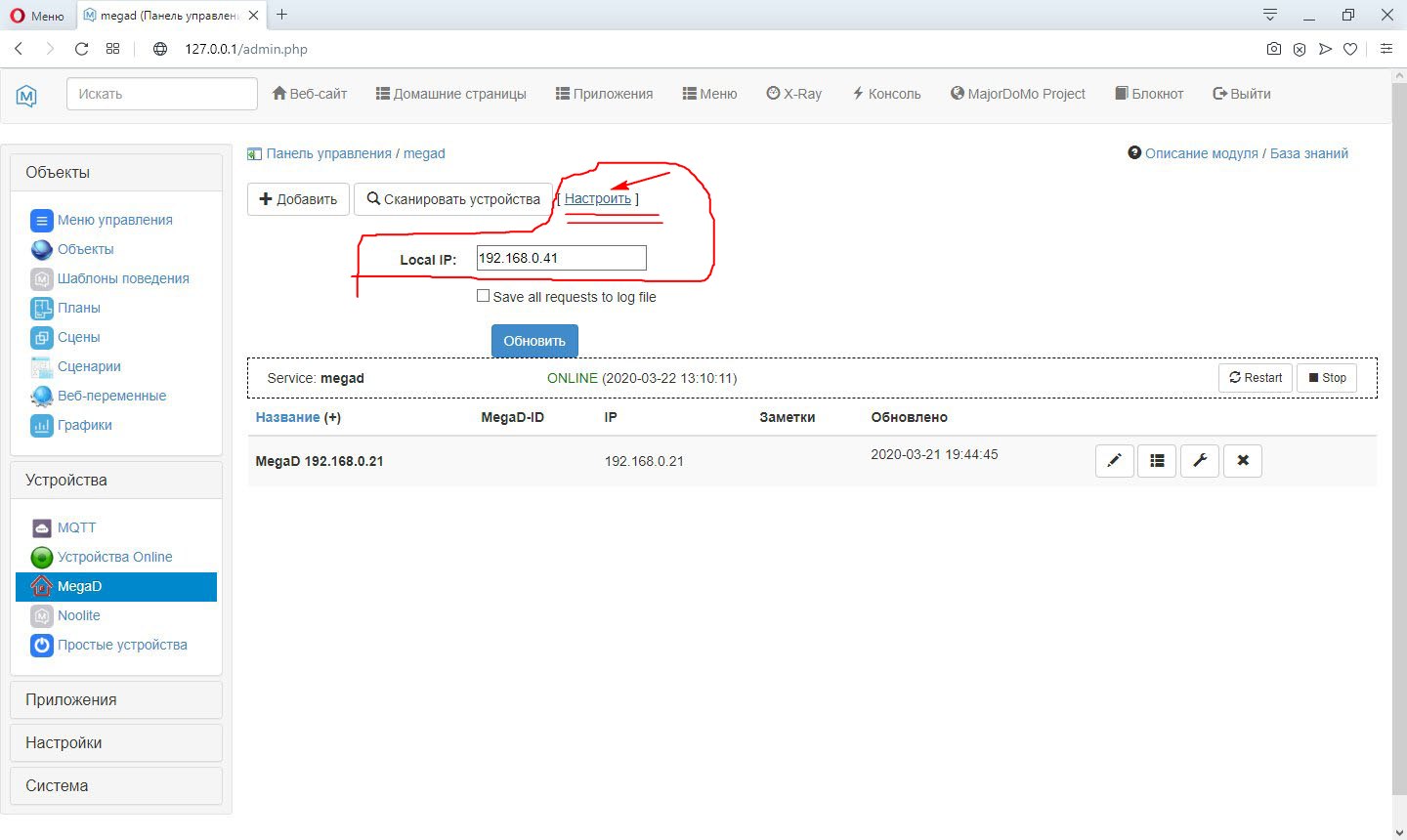Click the Noolite sidebar icon
The height and width of the screenshot is (840, 1407).
[x=41, y=615]
